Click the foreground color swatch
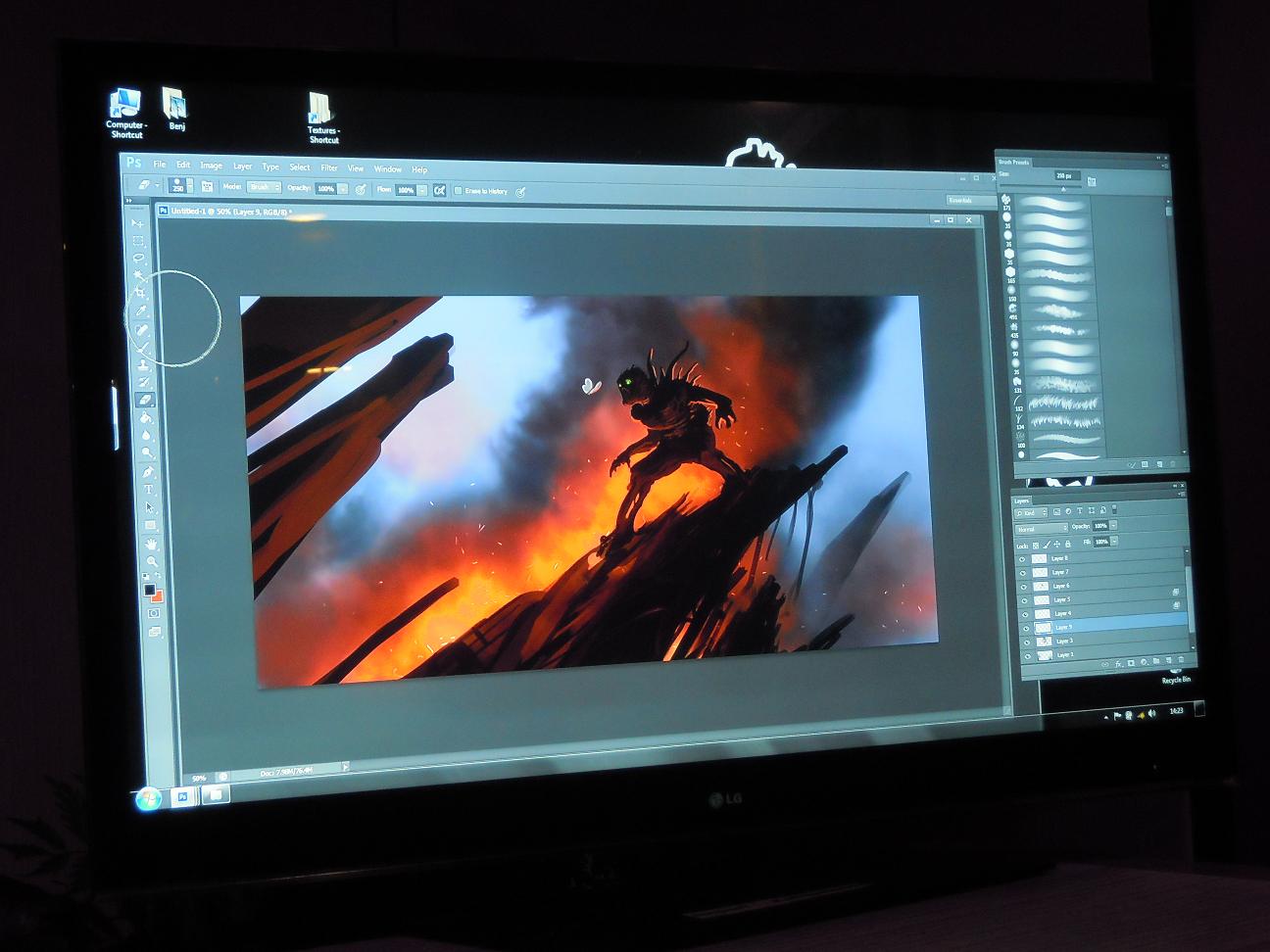This screenshot has height=952, width=1270. (x=149, y=590)
